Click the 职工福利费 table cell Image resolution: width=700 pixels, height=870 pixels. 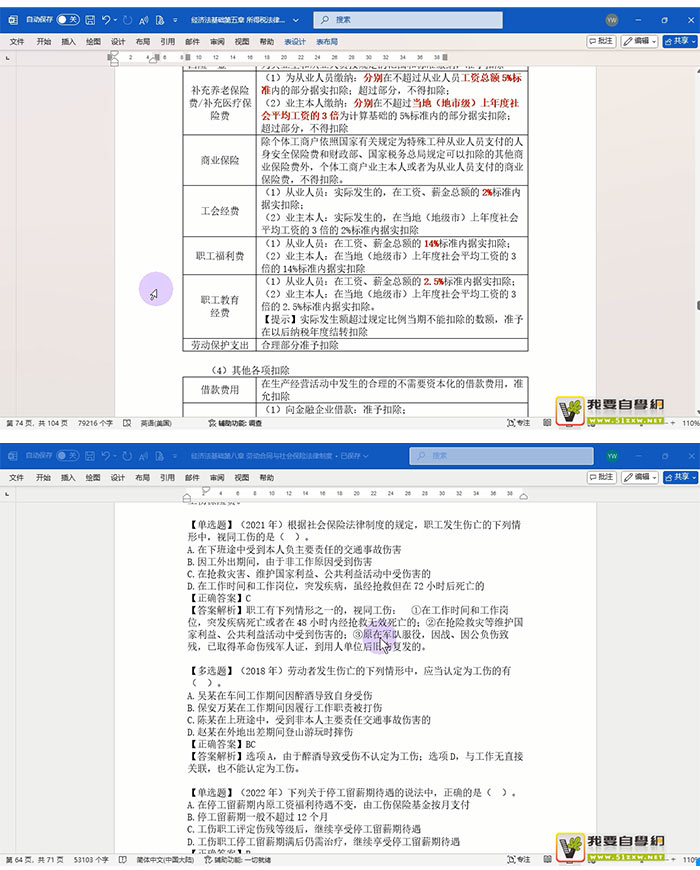220,256
